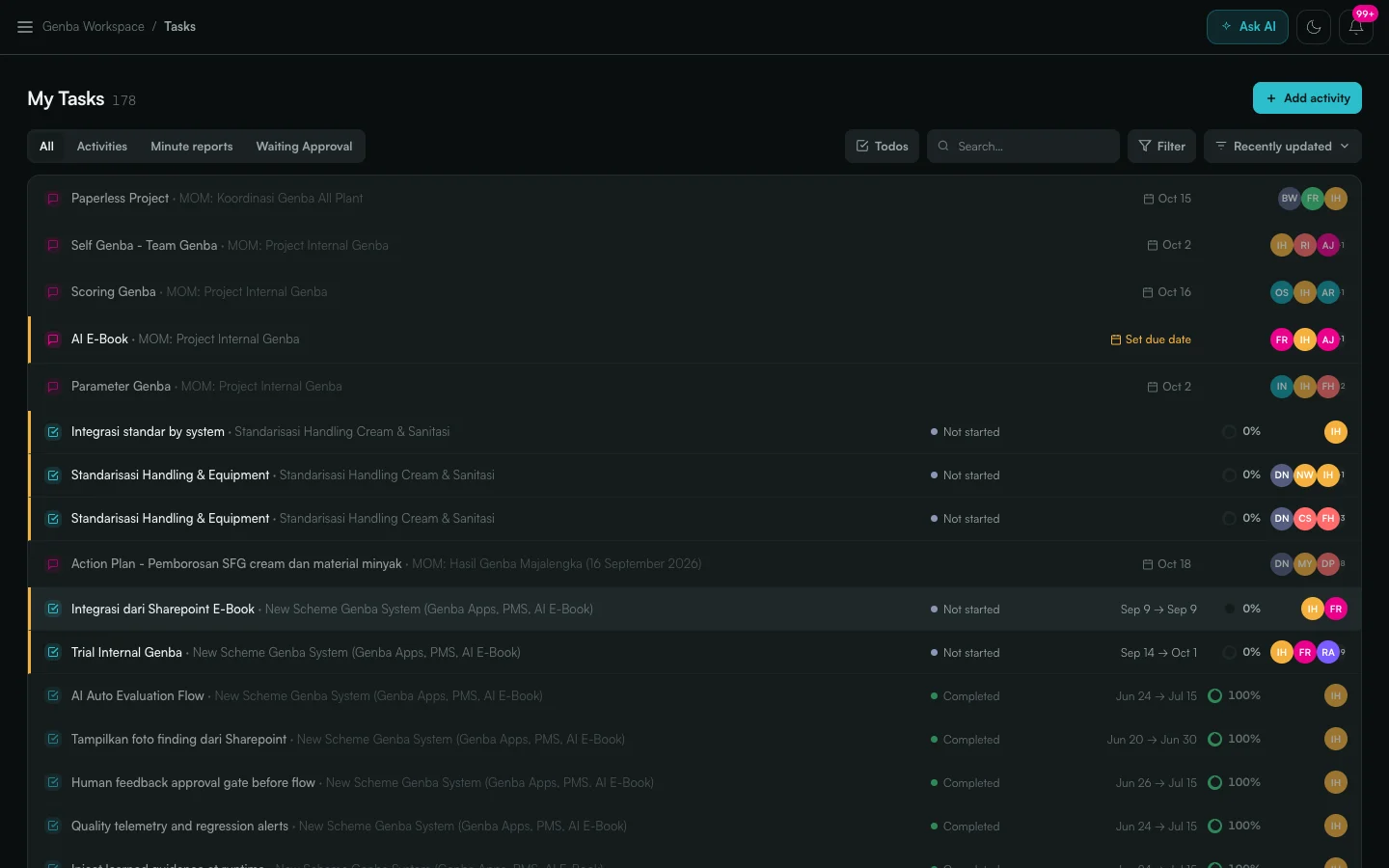Click the Parameter Genba row icon
The height and width of the screenshot is (868, 1389).
click(53, 387)
